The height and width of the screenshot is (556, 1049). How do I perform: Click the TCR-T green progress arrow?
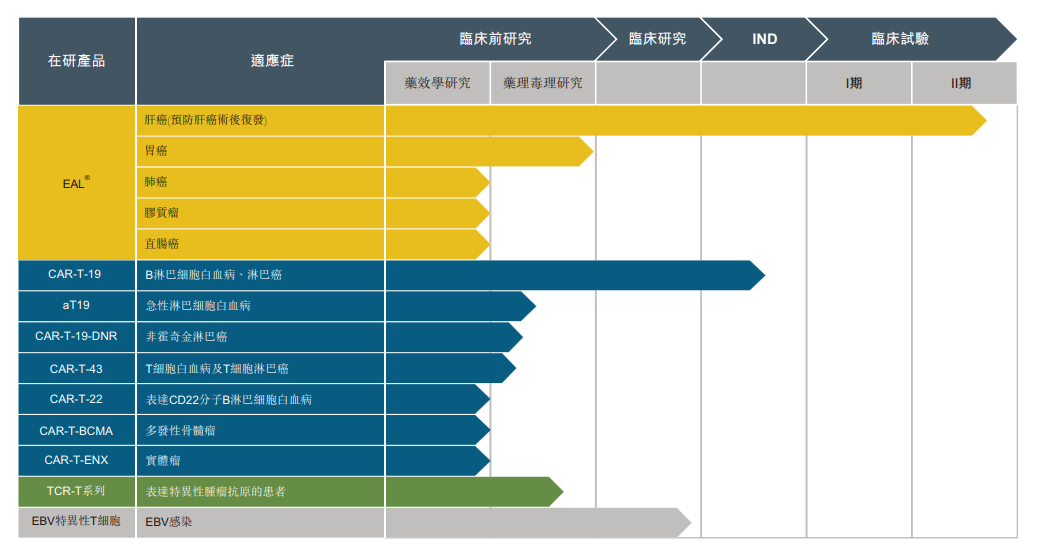point(474,492)
